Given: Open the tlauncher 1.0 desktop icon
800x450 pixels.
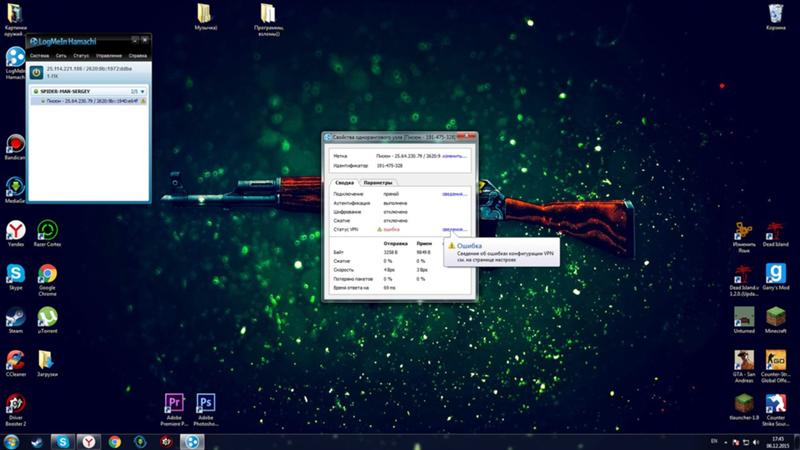Looking at the screenshot, I should click(x=744, y=407).
